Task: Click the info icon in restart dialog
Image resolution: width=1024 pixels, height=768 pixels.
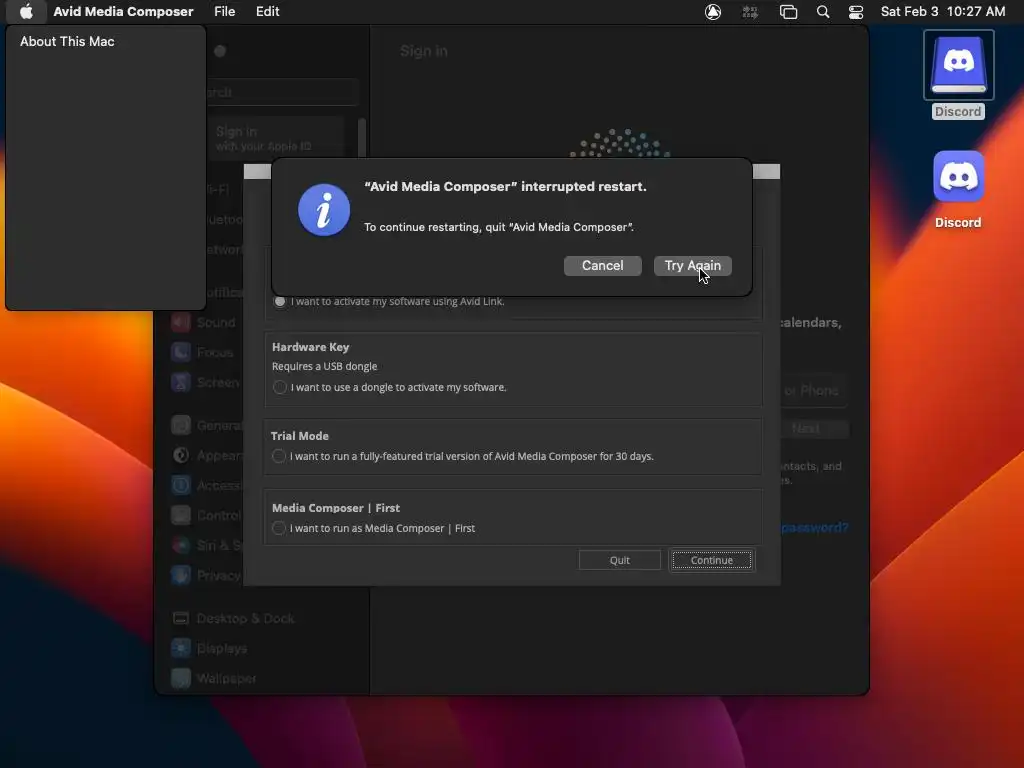Action: 324,210
